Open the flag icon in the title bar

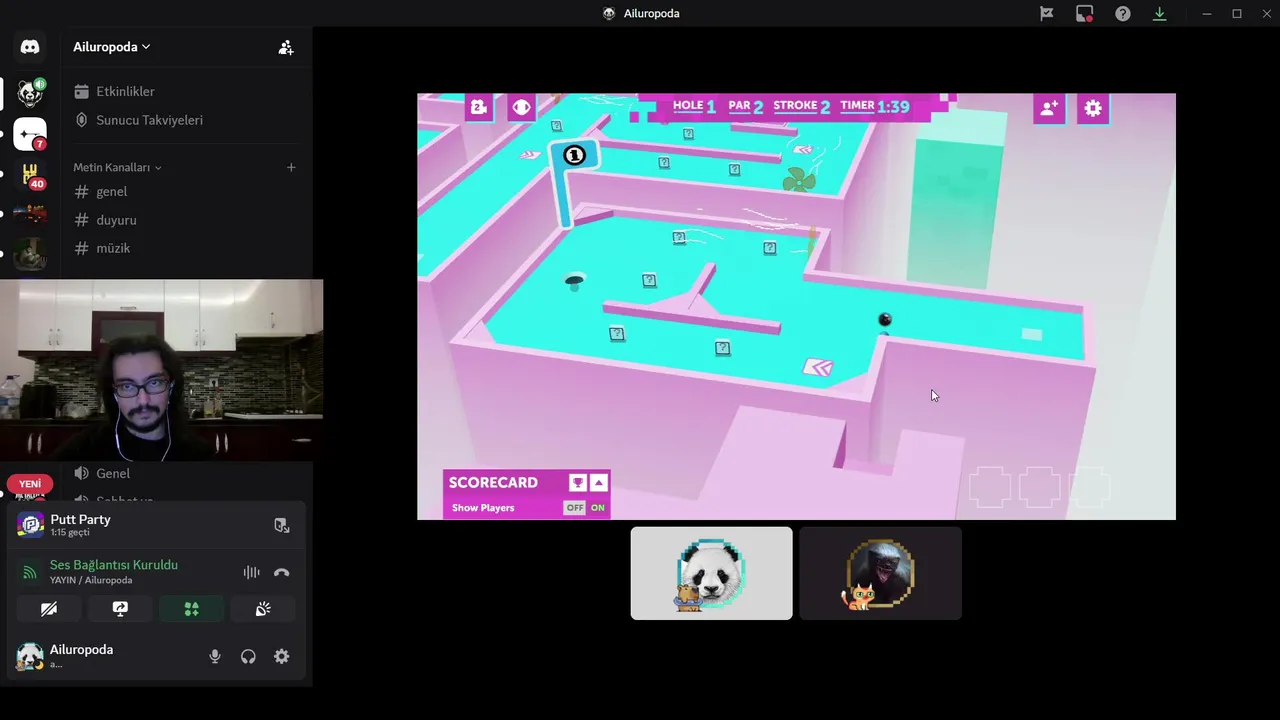click(x=1047, y=14)
